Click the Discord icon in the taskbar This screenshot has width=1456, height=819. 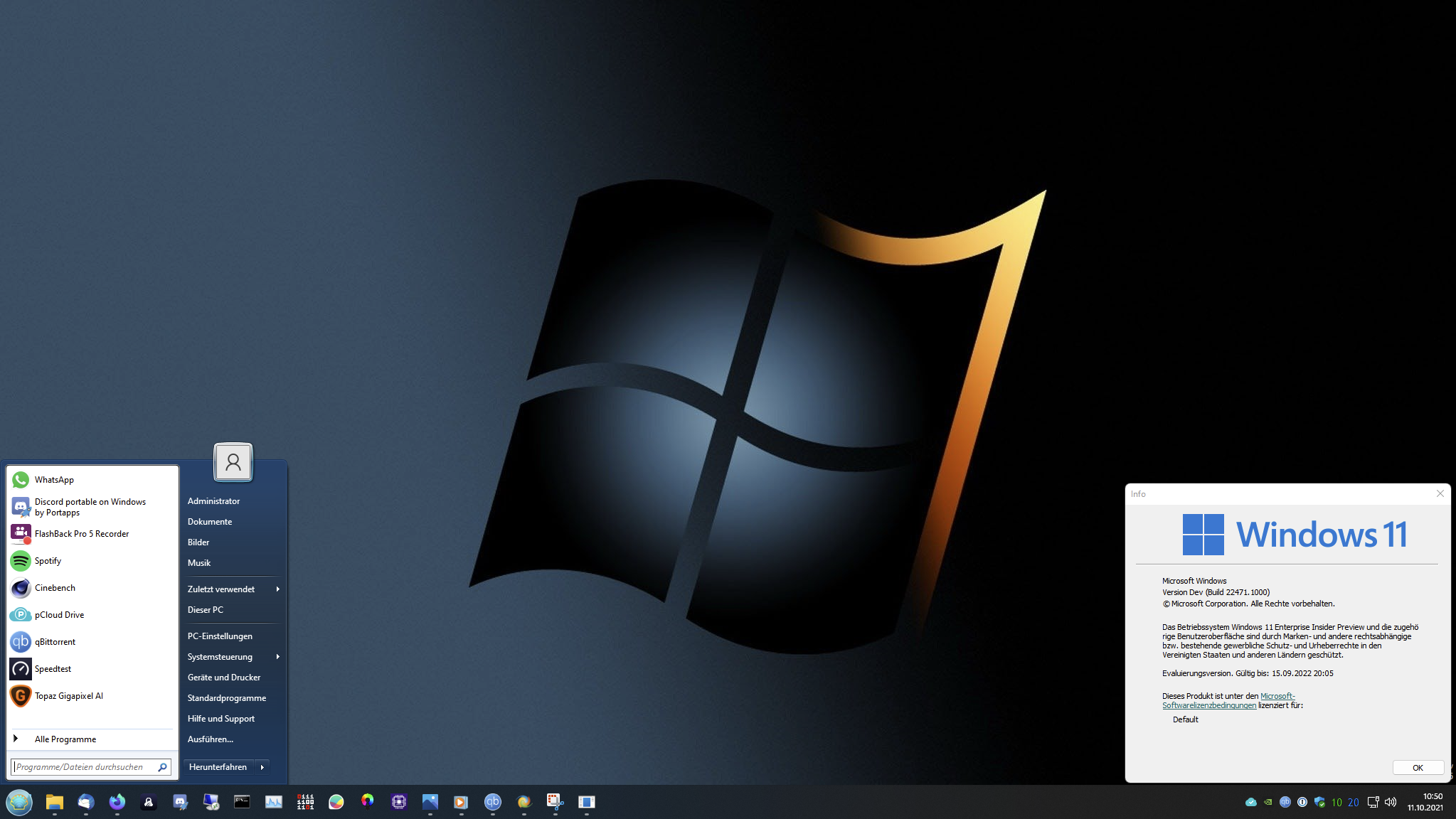[x=180, y=802]
